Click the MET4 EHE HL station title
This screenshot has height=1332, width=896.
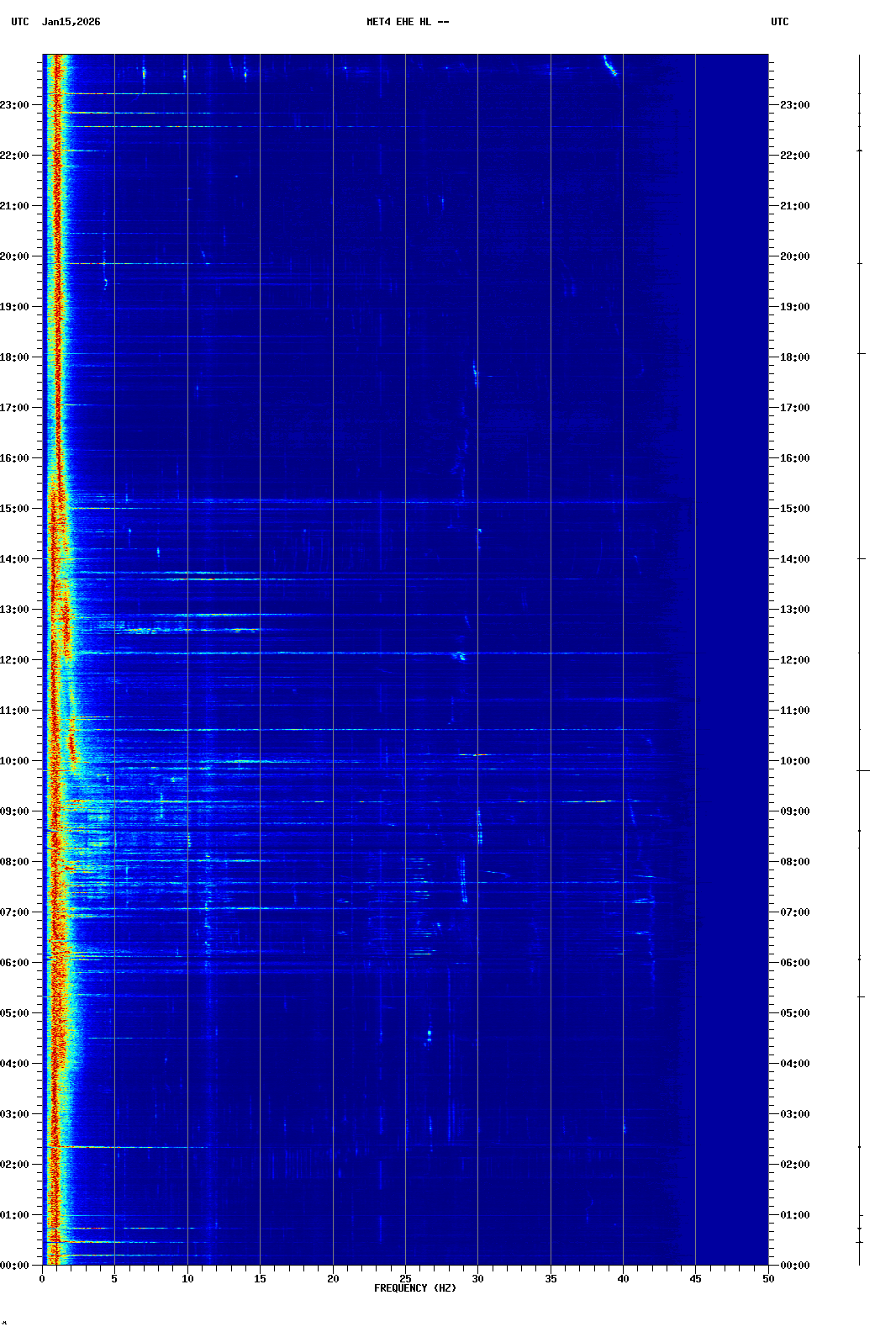coord(407,22)
